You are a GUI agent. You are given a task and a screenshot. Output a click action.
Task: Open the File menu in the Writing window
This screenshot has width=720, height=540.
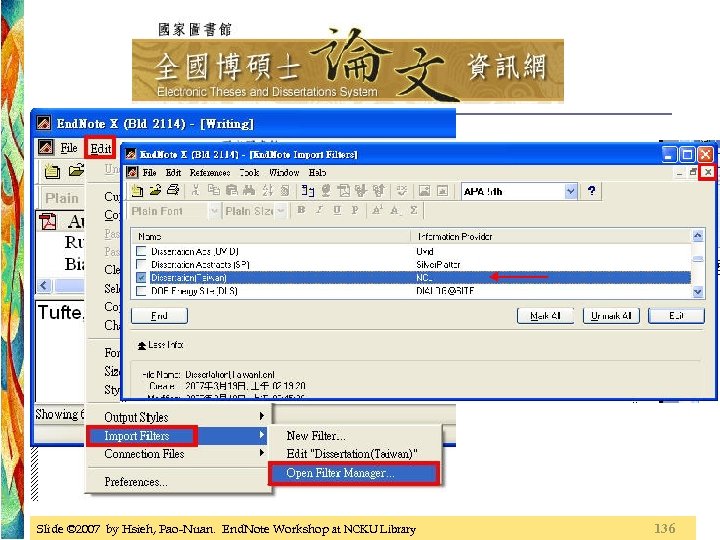[x=69, y=148]
